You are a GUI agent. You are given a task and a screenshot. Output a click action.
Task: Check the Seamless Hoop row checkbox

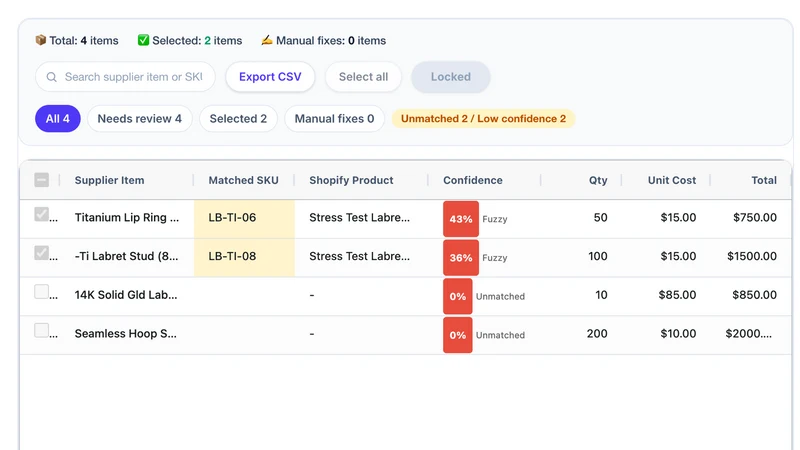click(42, 331)
